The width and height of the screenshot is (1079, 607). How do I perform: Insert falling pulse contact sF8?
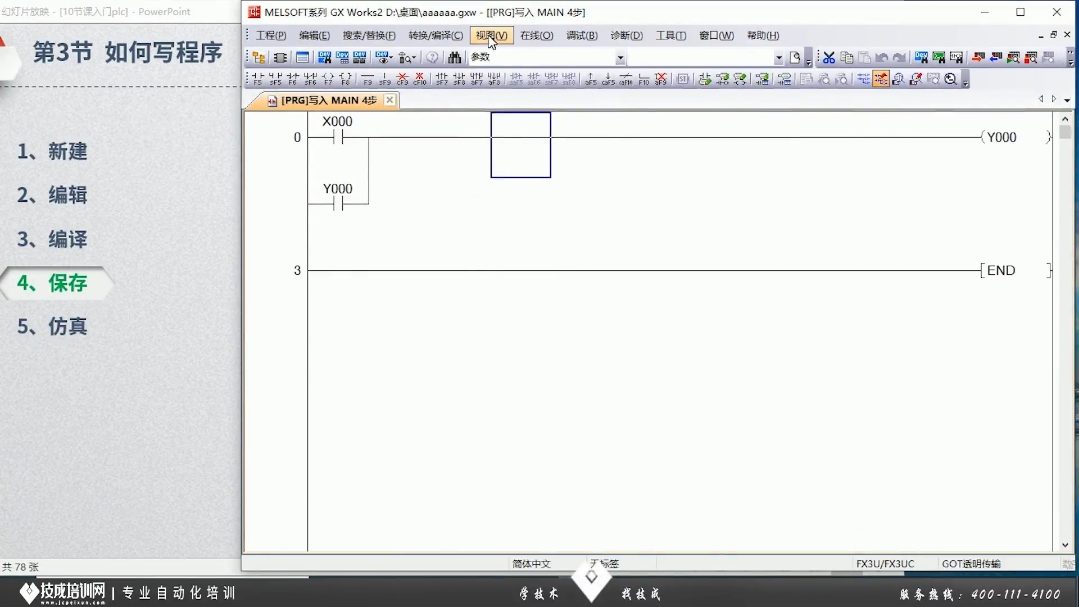point(459,79)
